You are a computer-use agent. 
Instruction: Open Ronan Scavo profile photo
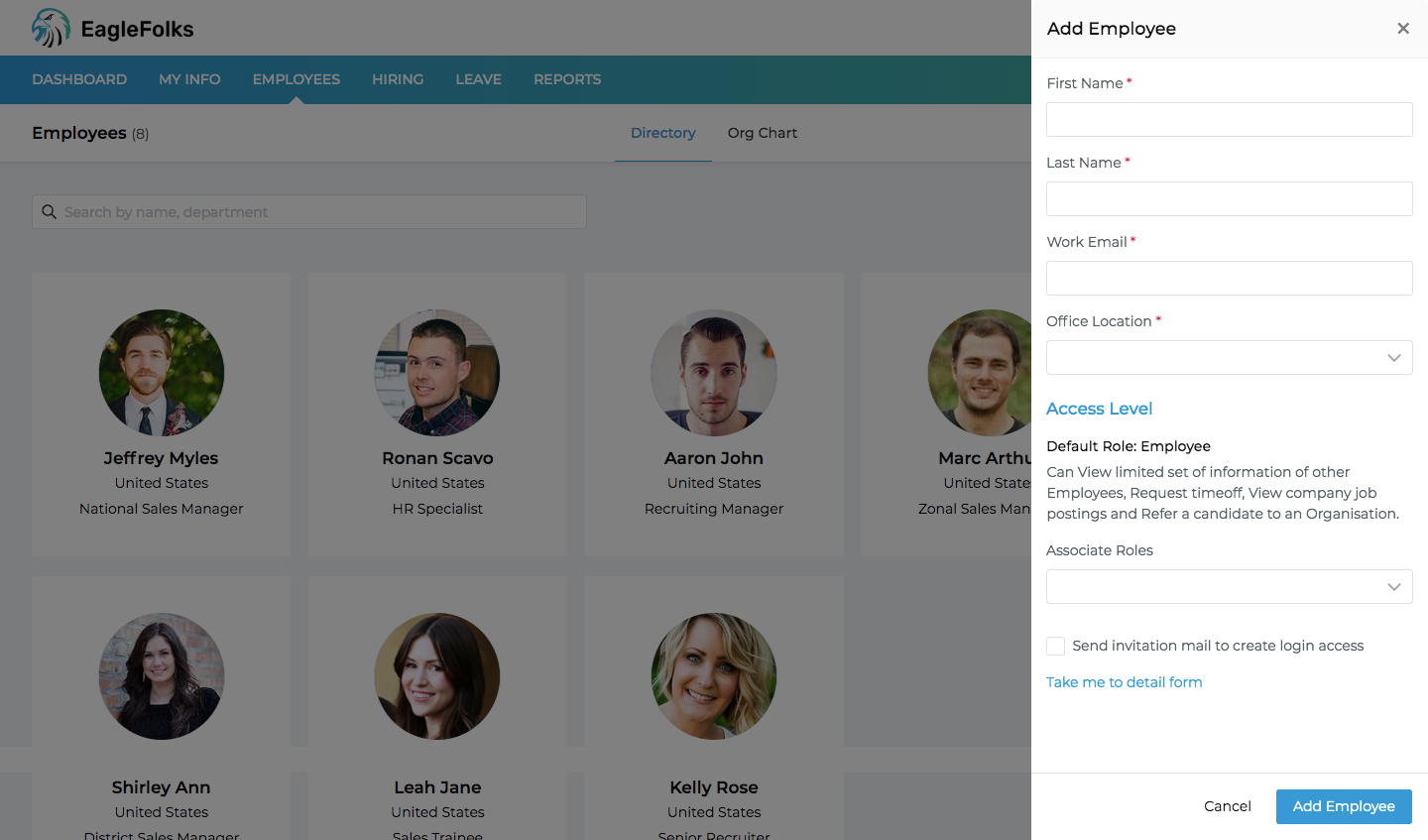pos(437,373)
